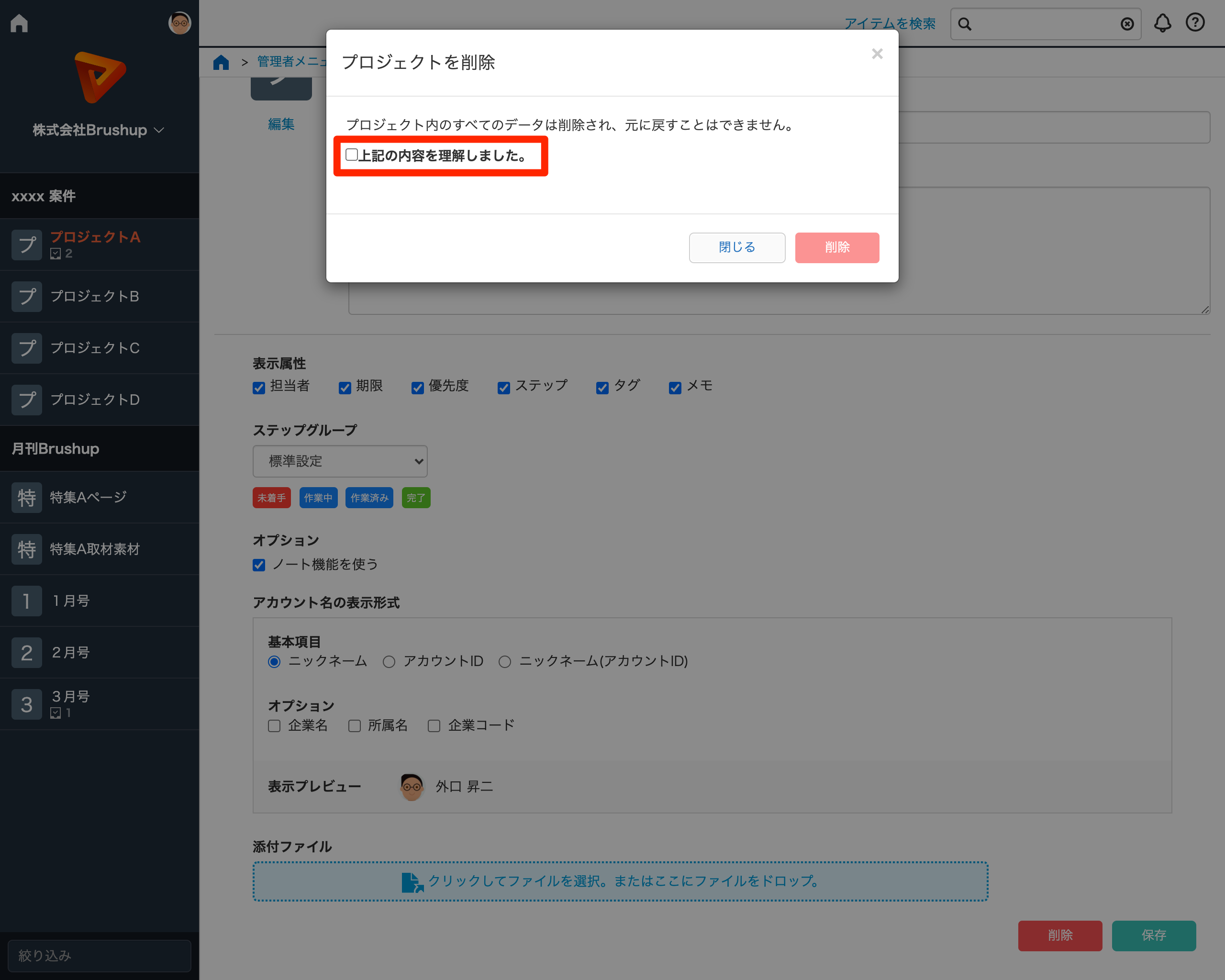Click the task count icon under プロジェクトA
The image size is (1225, 980).
[55, 254]
